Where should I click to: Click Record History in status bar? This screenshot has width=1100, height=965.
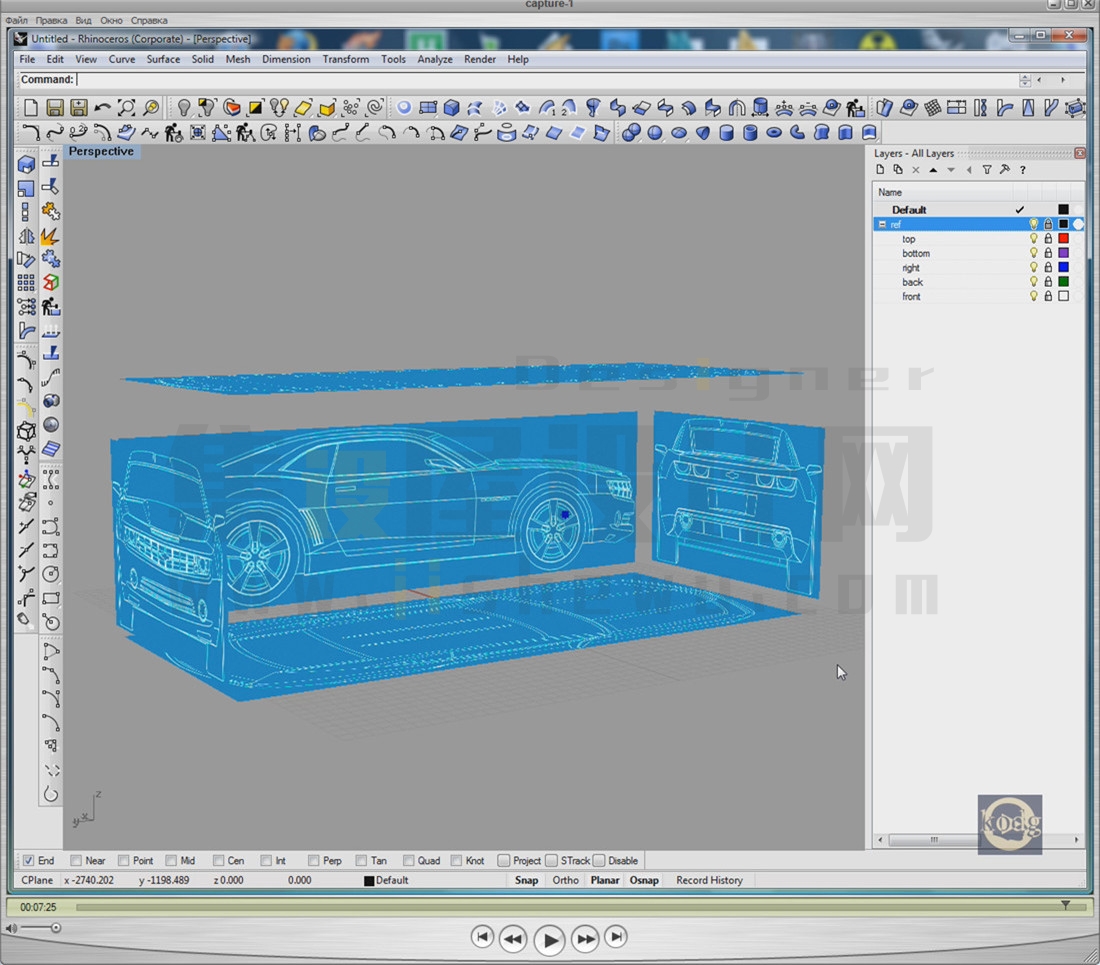(709, 880)
